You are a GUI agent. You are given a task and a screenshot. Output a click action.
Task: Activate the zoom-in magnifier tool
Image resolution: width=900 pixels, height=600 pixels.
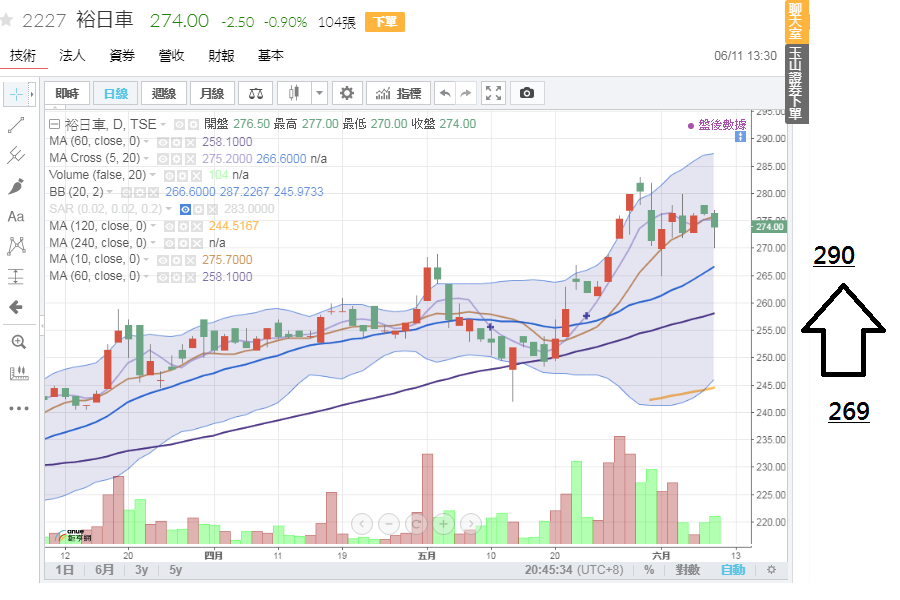click(x=17, y=342)
